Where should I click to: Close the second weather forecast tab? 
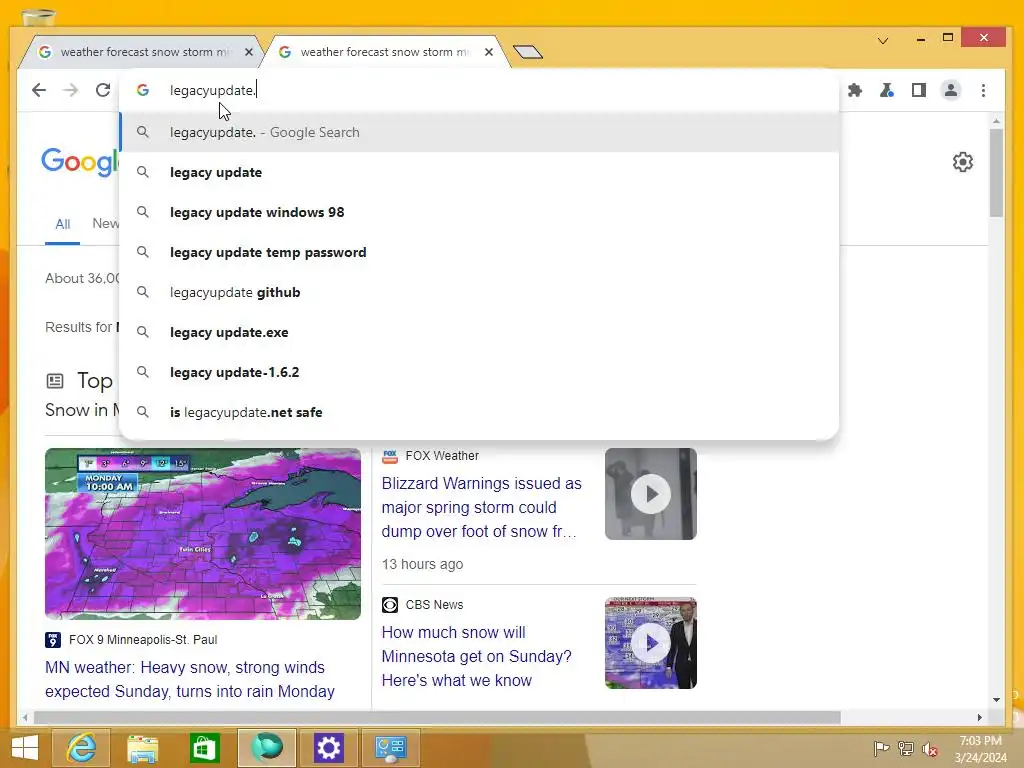[488, 52]
